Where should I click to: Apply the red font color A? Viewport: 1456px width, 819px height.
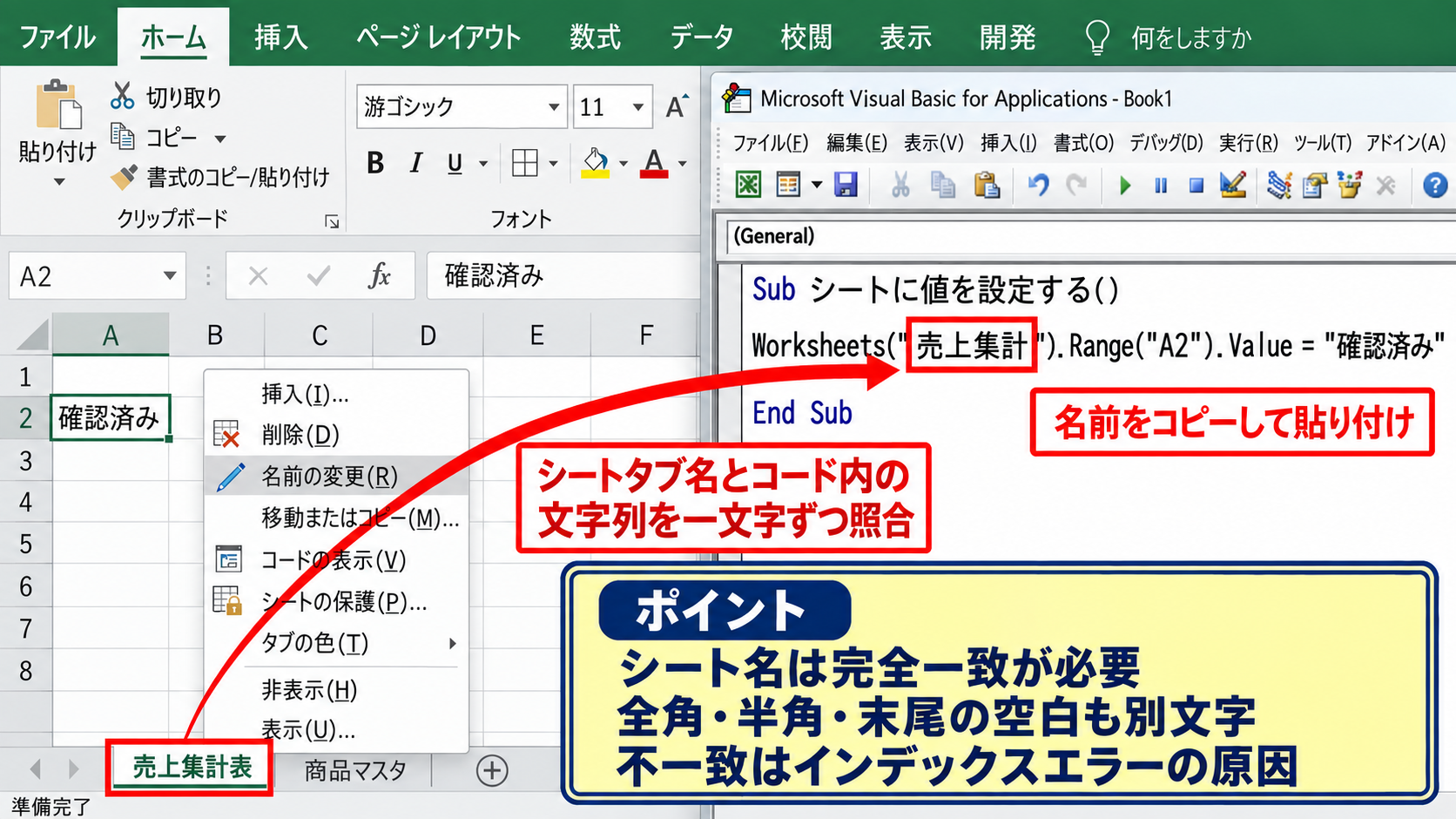(x=654, y=163)
